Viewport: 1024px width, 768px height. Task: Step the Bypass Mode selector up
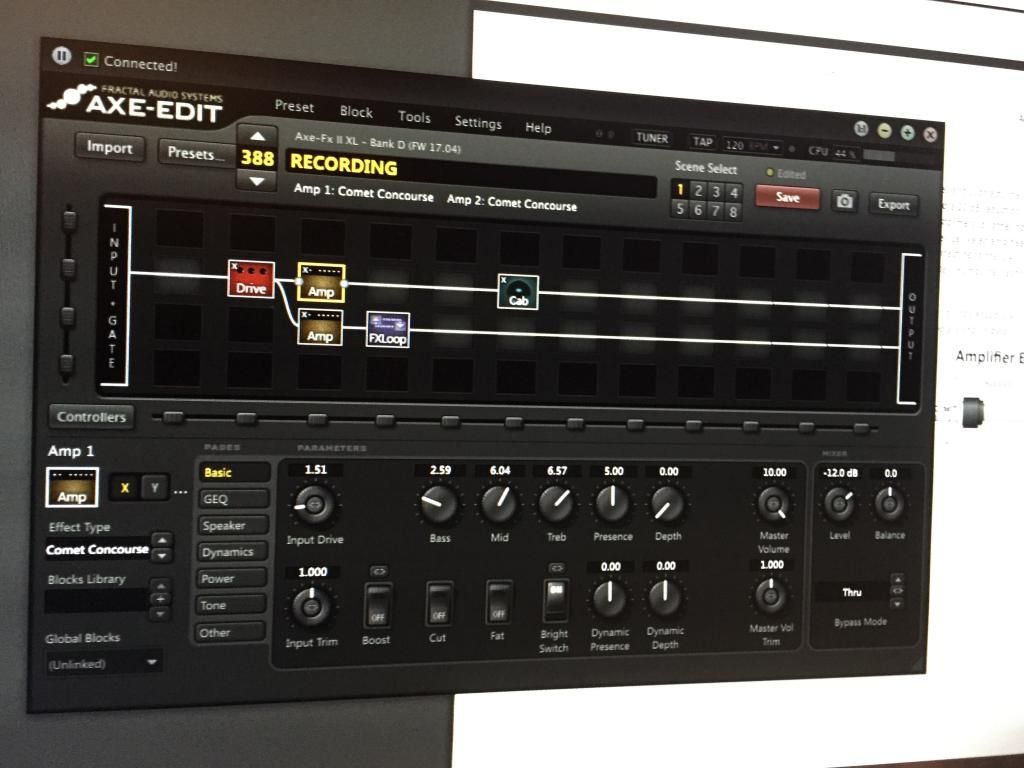(x=898, y=579)
